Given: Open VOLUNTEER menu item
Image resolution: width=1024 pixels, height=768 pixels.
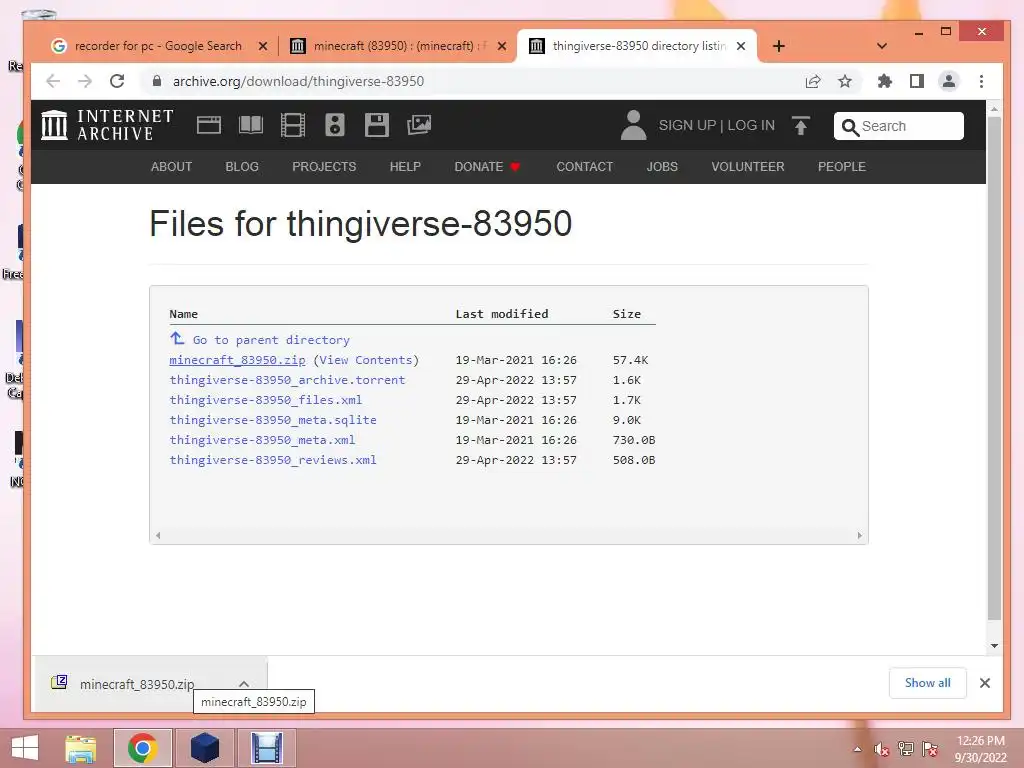Looking at the screenshot, I should click(x=748, y=167).
